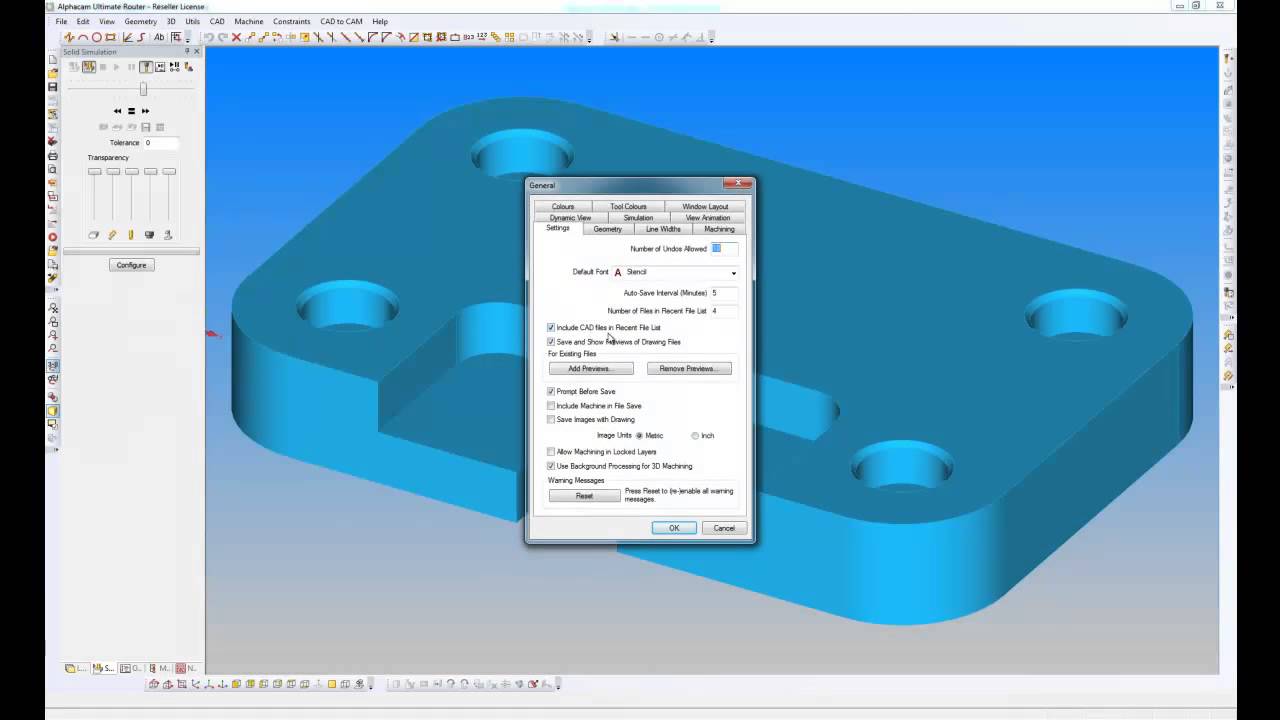Click the simulation speed slider handle
Screen dimensions: 1280x720
click(x=143, y=89)
